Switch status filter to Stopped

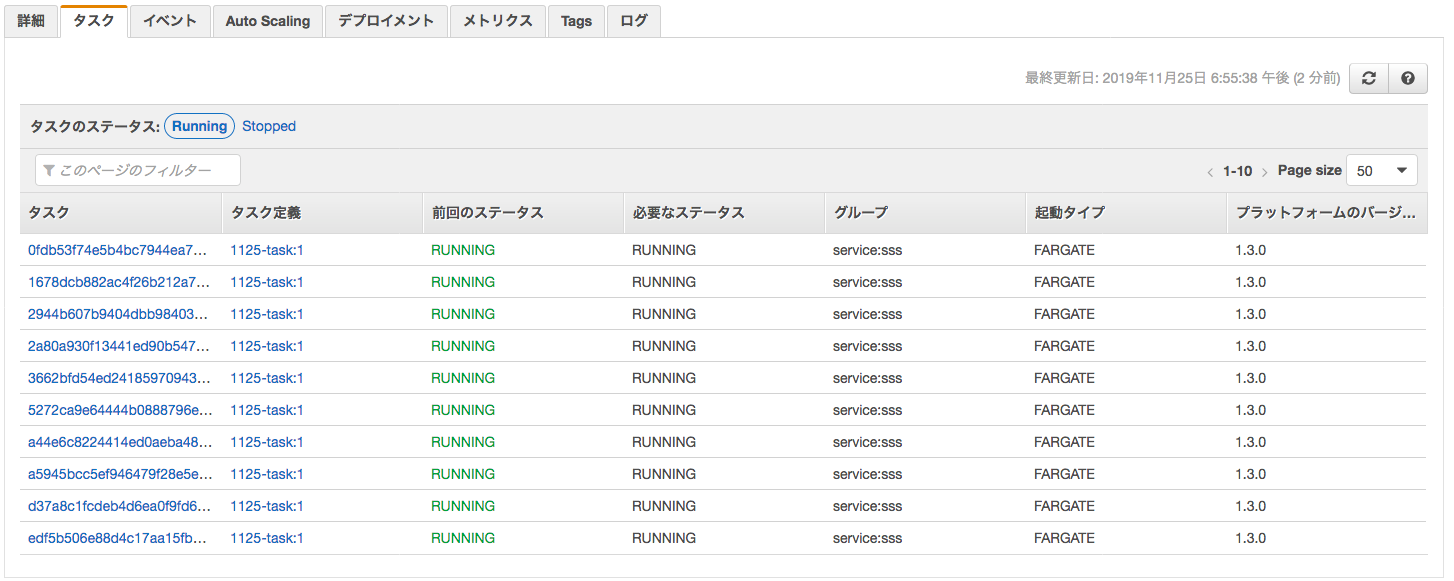269,126
